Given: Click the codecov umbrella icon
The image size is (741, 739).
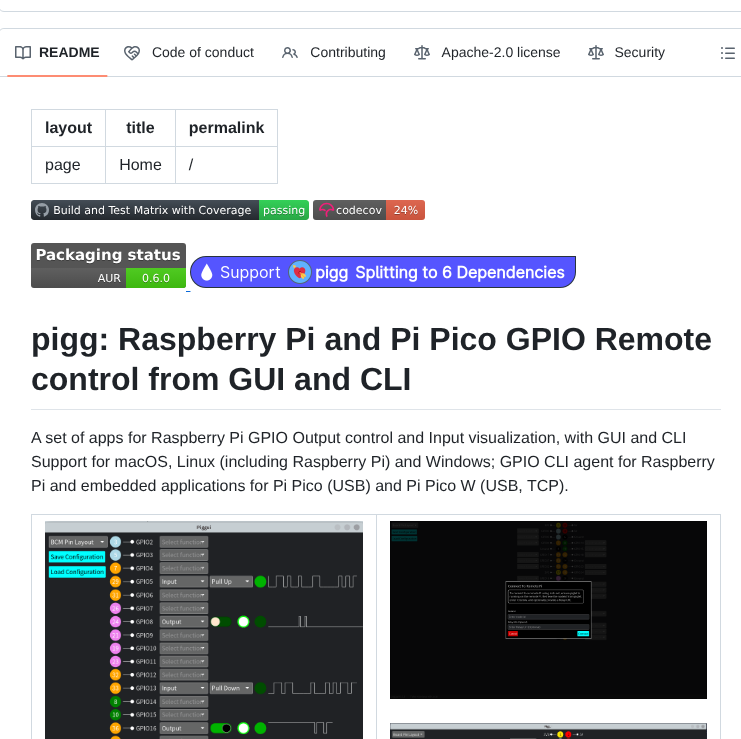Looking at the screenshot, I should click(326, 210).
